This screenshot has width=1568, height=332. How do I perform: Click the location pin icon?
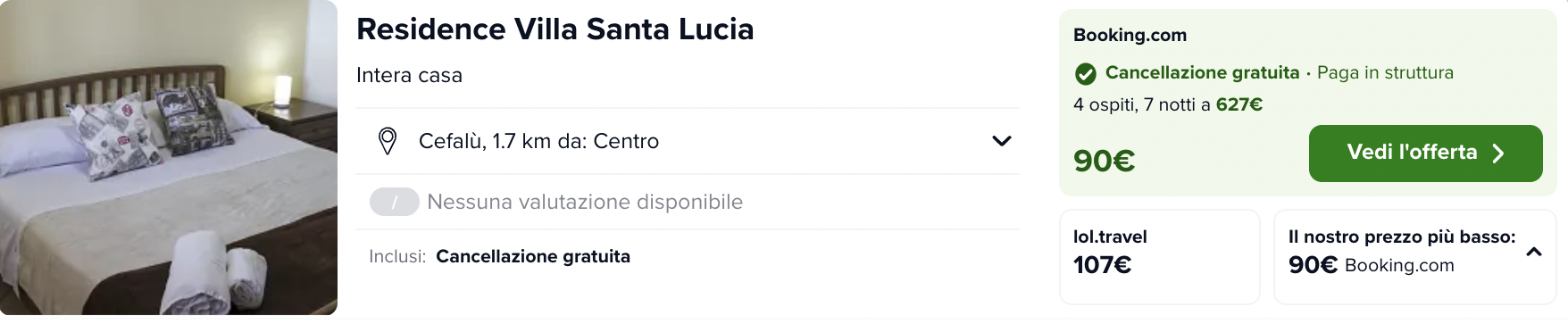pyautogui.click(x=388, y=141)
